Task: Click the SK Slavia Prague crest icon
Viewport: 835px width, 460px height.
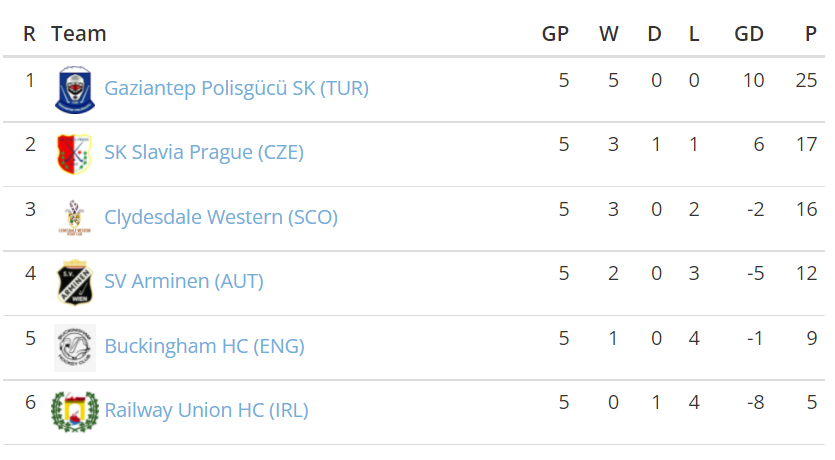Action: (x=75, y=153)
